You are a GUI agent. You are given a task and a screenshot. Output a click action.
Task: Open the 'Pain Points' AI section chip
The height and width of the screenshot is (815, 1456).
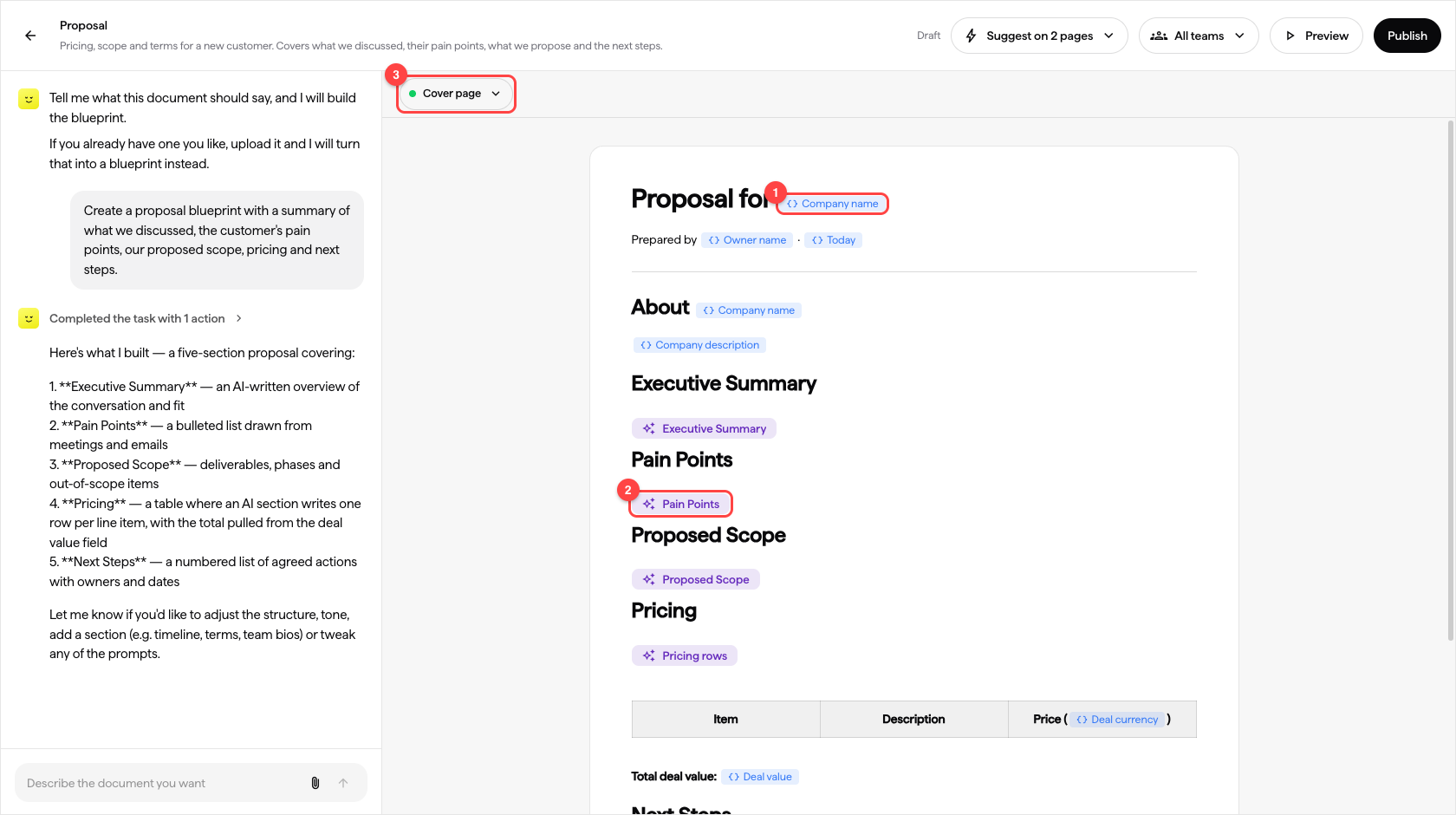point(681,504)
